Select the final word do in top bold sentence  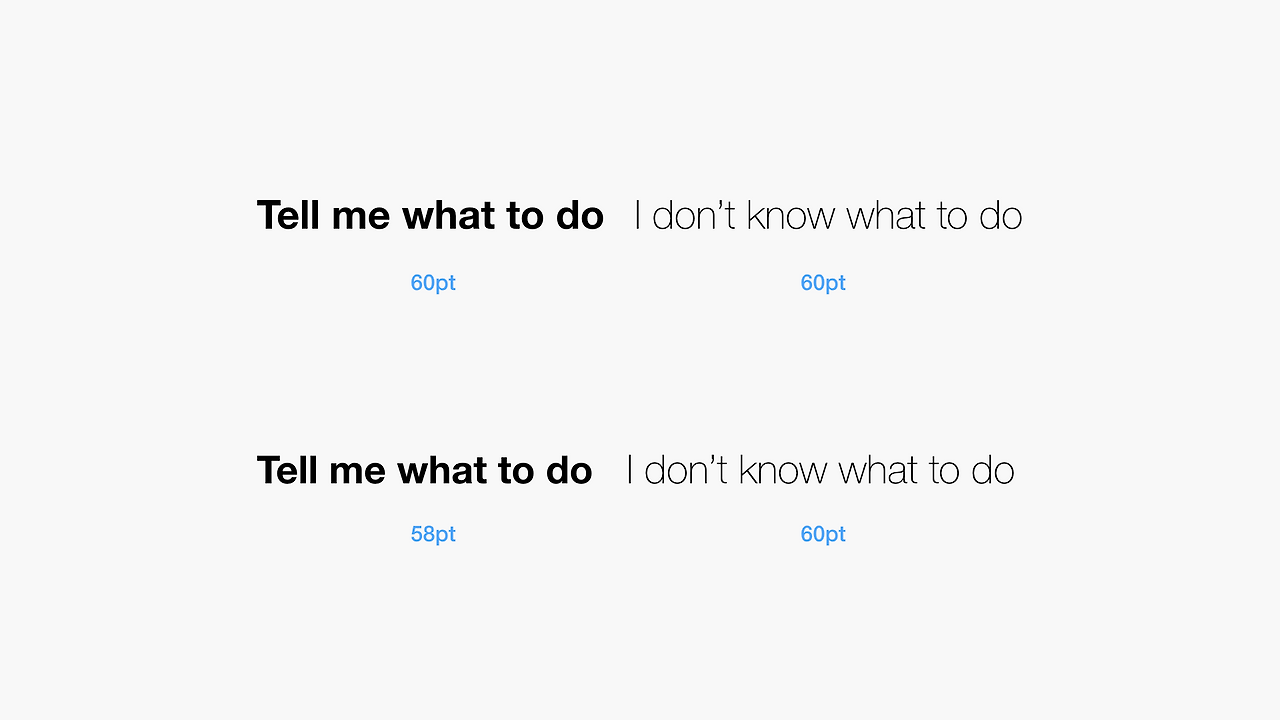(x=580, y=215)
